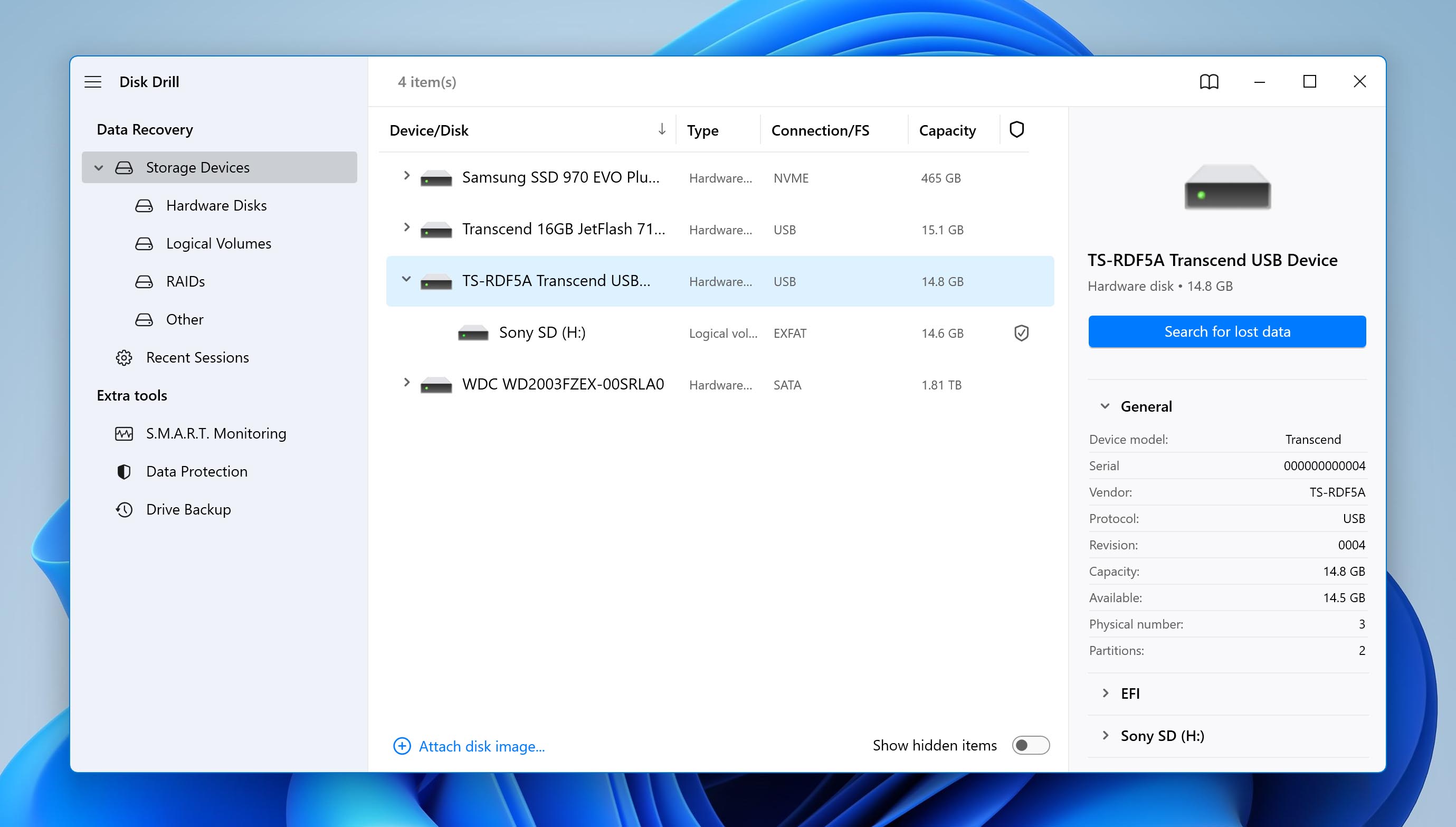This screenshot has height=827, width=1456.
Task: Select the S.M.A.R.T. Monitoring icon
Action: coord(123,433)
